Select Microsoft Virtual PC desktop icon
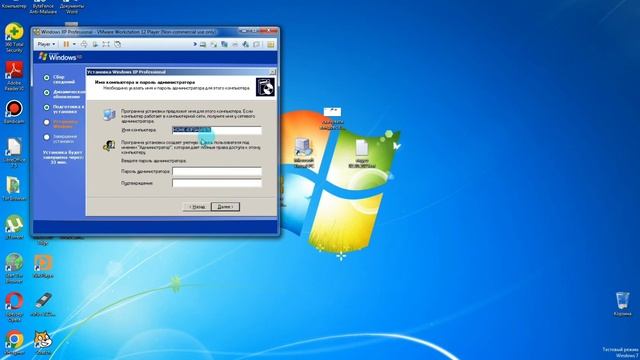This screenshot has width=640, height=360. click(304, 153)
